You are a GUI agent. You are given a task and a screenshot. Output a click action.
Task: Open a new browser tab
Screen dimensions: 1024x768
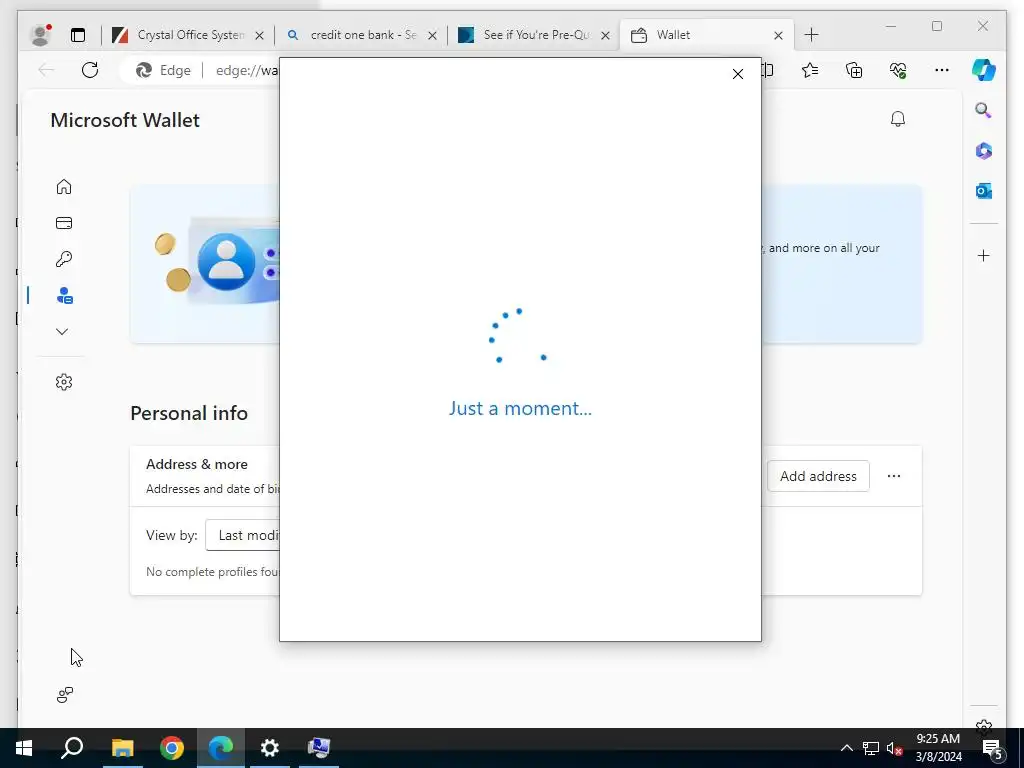[x=811, y=35]
